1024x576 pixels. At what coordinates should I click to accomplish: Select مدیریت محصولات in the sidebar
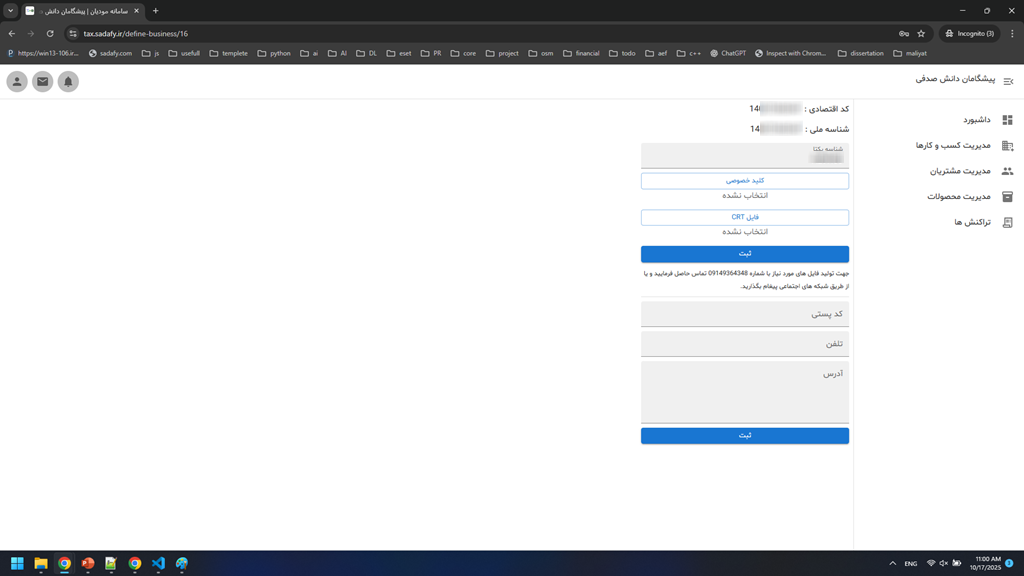[x=966, y=196]
